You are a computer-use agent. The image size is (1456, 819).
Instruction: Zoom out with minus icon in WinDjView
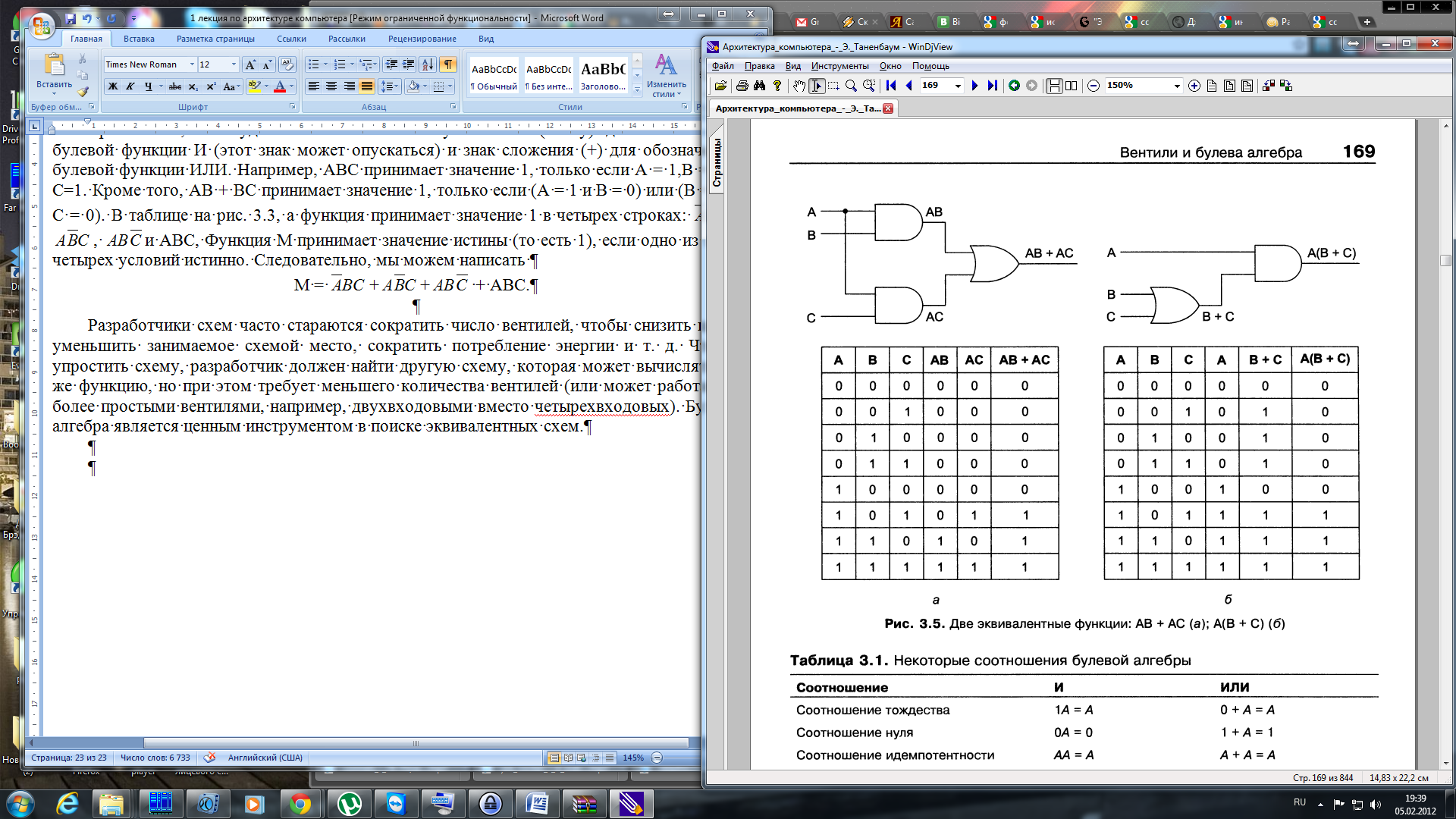click(x=1094, y=86)
